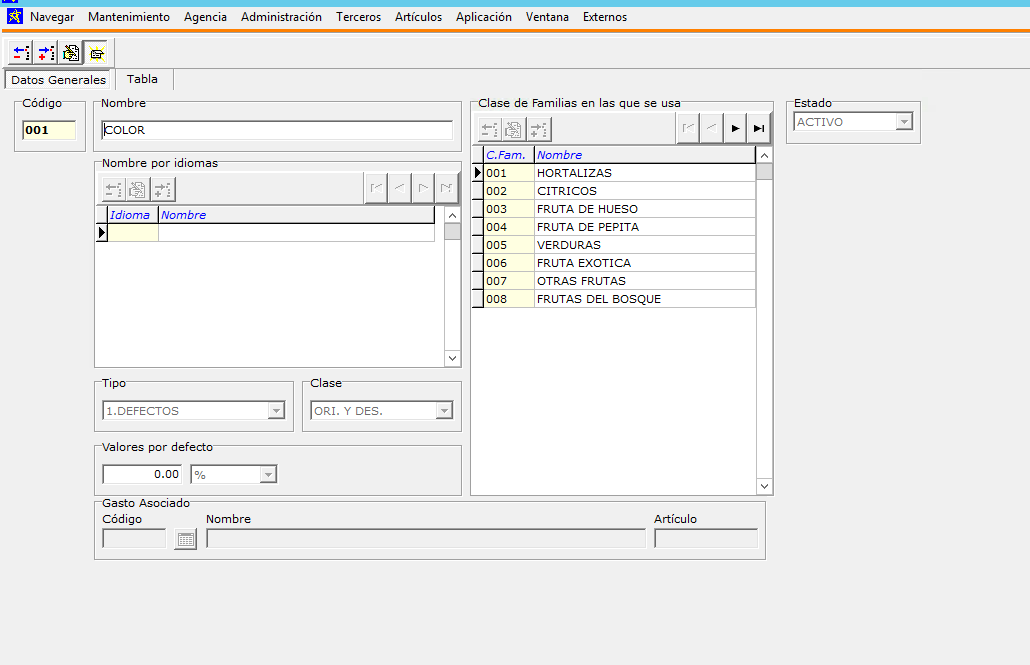Open the percent unit dropdown in Valores por defecto
This screenshot has height=665, width=1030.
coord(268,475)
